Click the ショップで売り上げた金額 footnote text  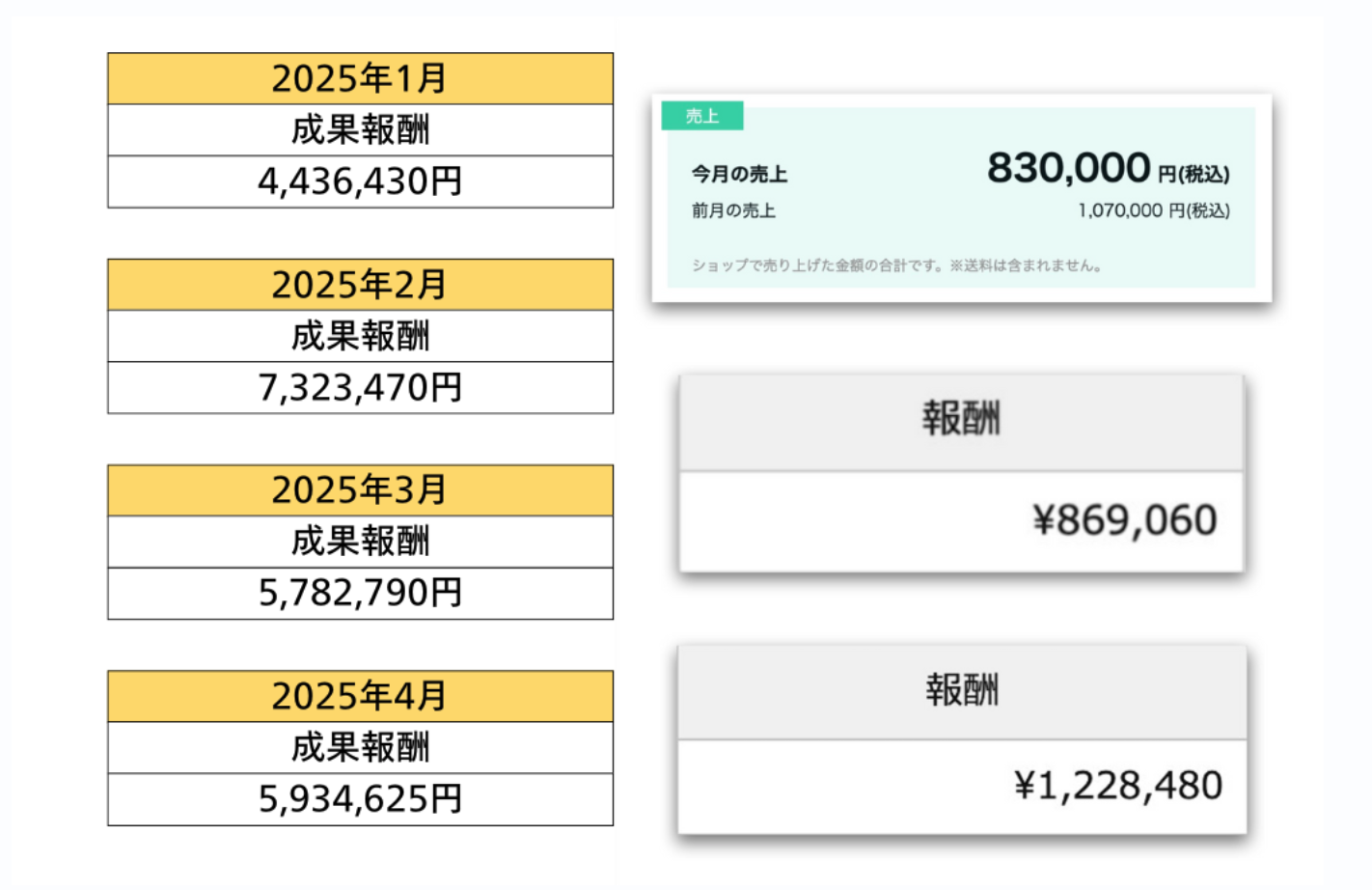896,265
